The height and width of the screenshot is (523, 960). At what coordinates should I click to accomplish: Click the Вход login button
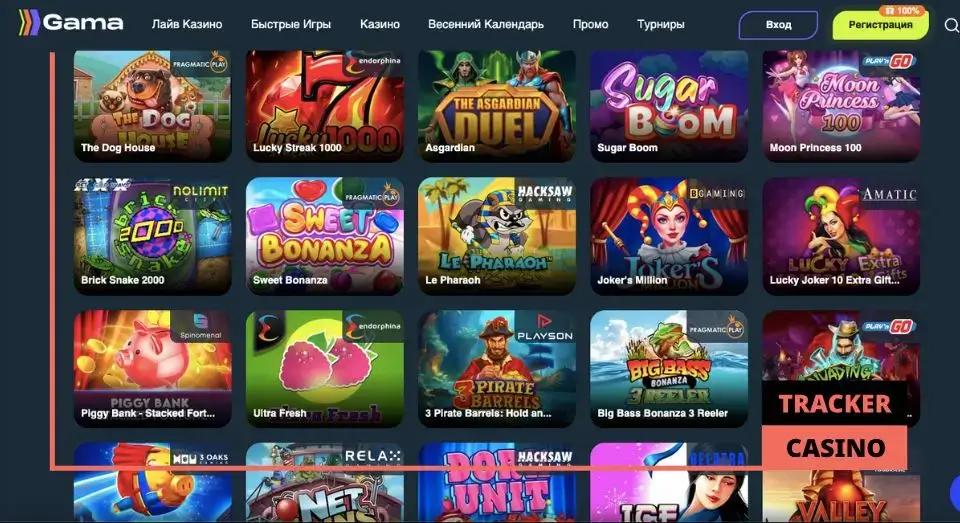[778, 25]
